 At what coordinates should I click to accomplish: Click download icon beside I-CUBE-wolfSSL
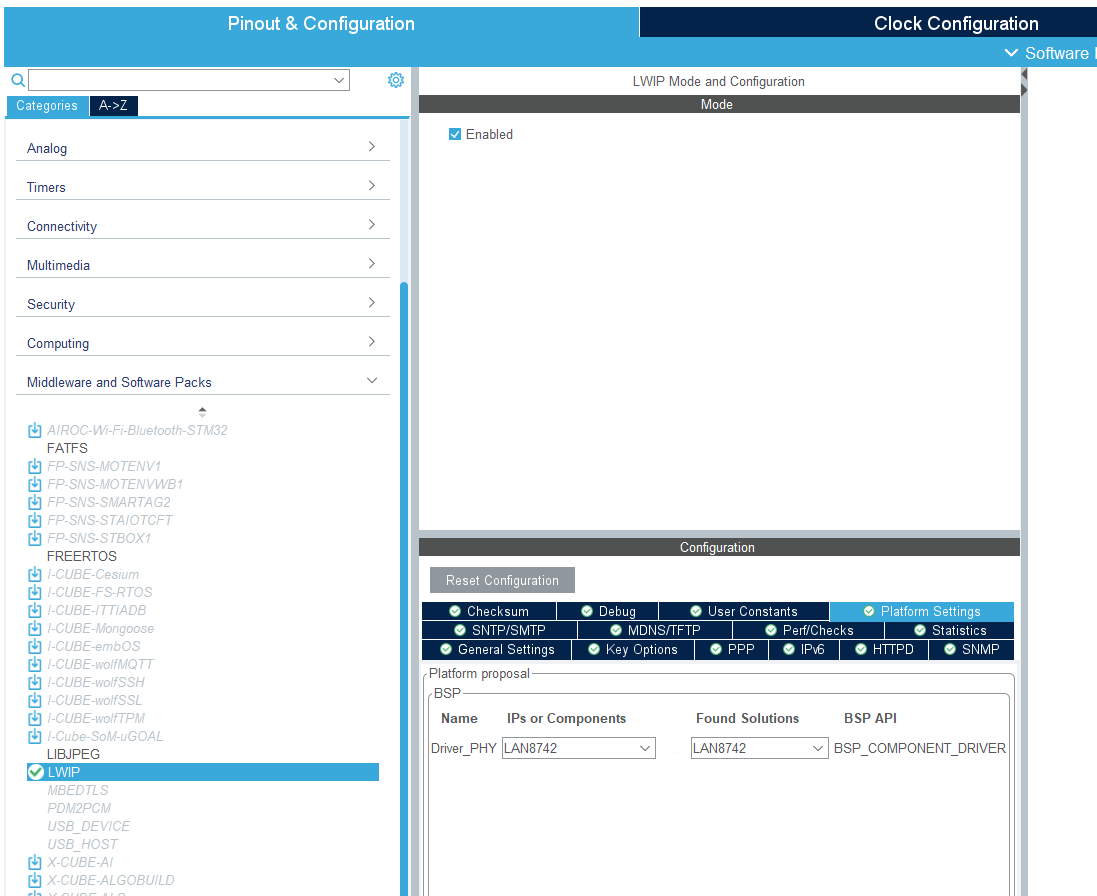(35, 701)
